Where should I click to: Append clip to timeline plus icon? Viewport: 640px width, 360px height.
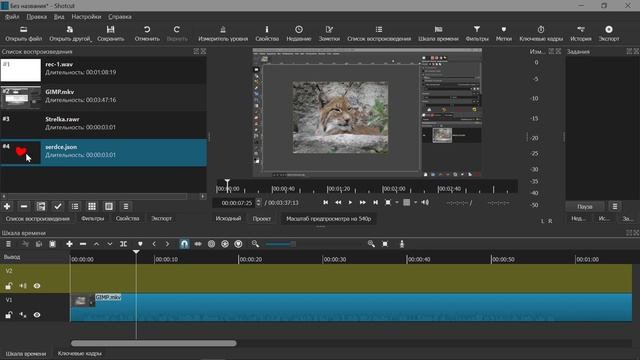69,244
